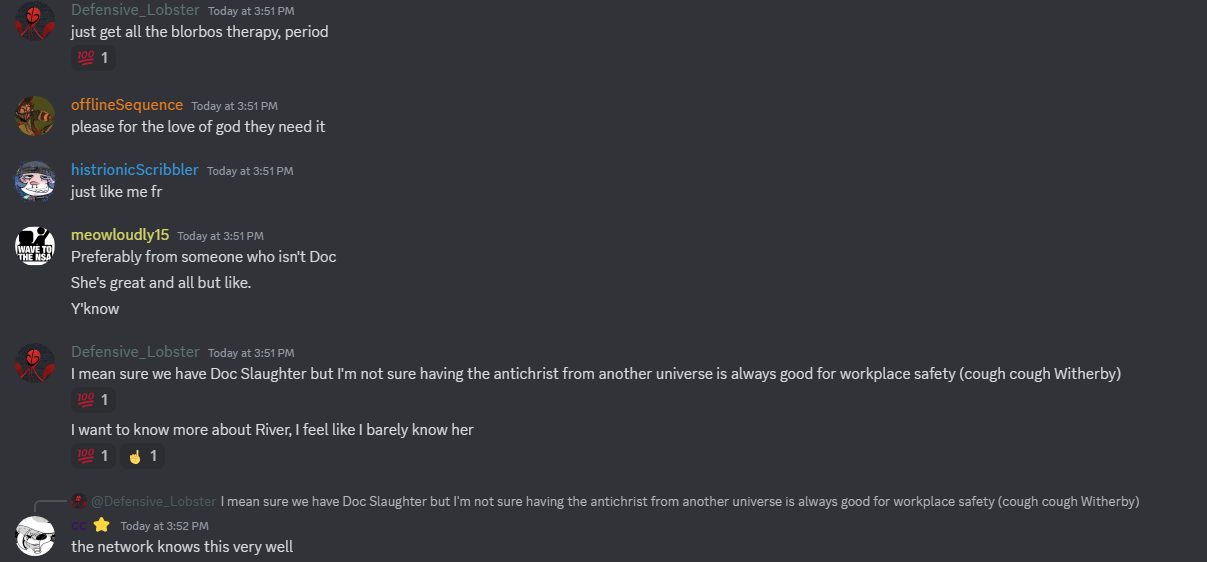Screen dimensions: 1207x562
Task: Toggle the pointing finger reaction under River message
Action: pyautogui.click(x=142, y=456)
